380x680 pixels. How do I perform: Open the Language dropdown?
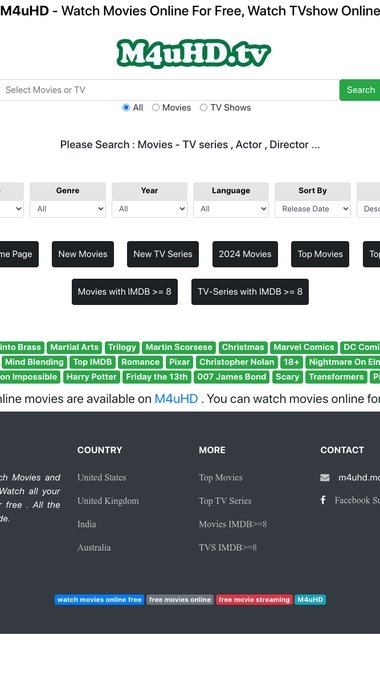(231, 209)
